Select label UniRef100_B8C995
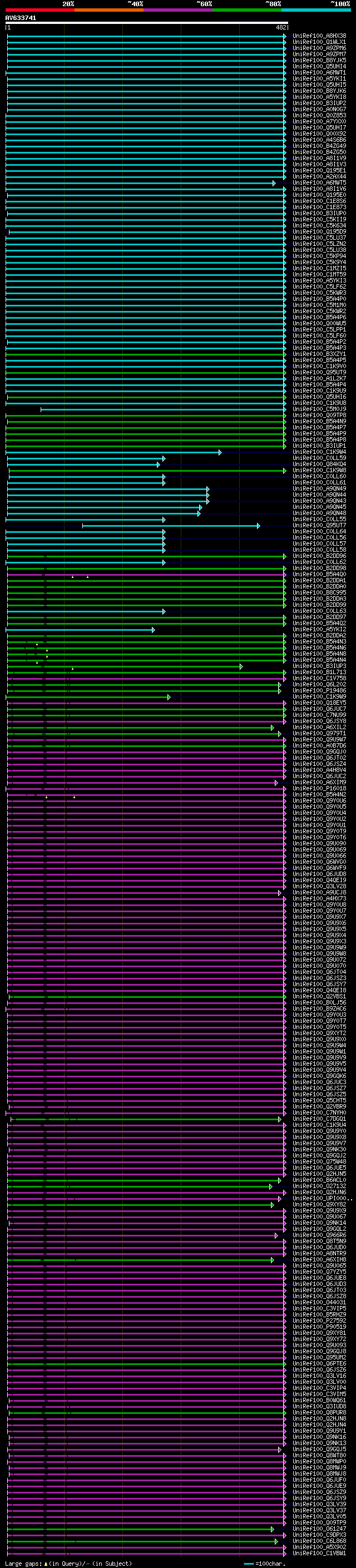356x1568 pixels. click(x=319, y=593)
